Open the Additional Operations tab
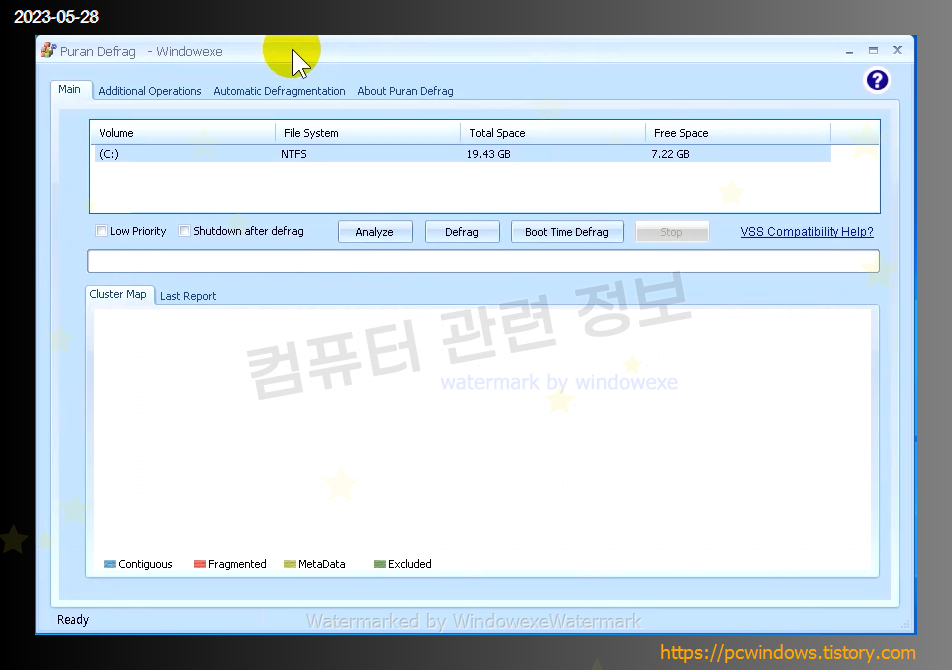The width and height of the screenshot is (952, 670). point(149,91)
